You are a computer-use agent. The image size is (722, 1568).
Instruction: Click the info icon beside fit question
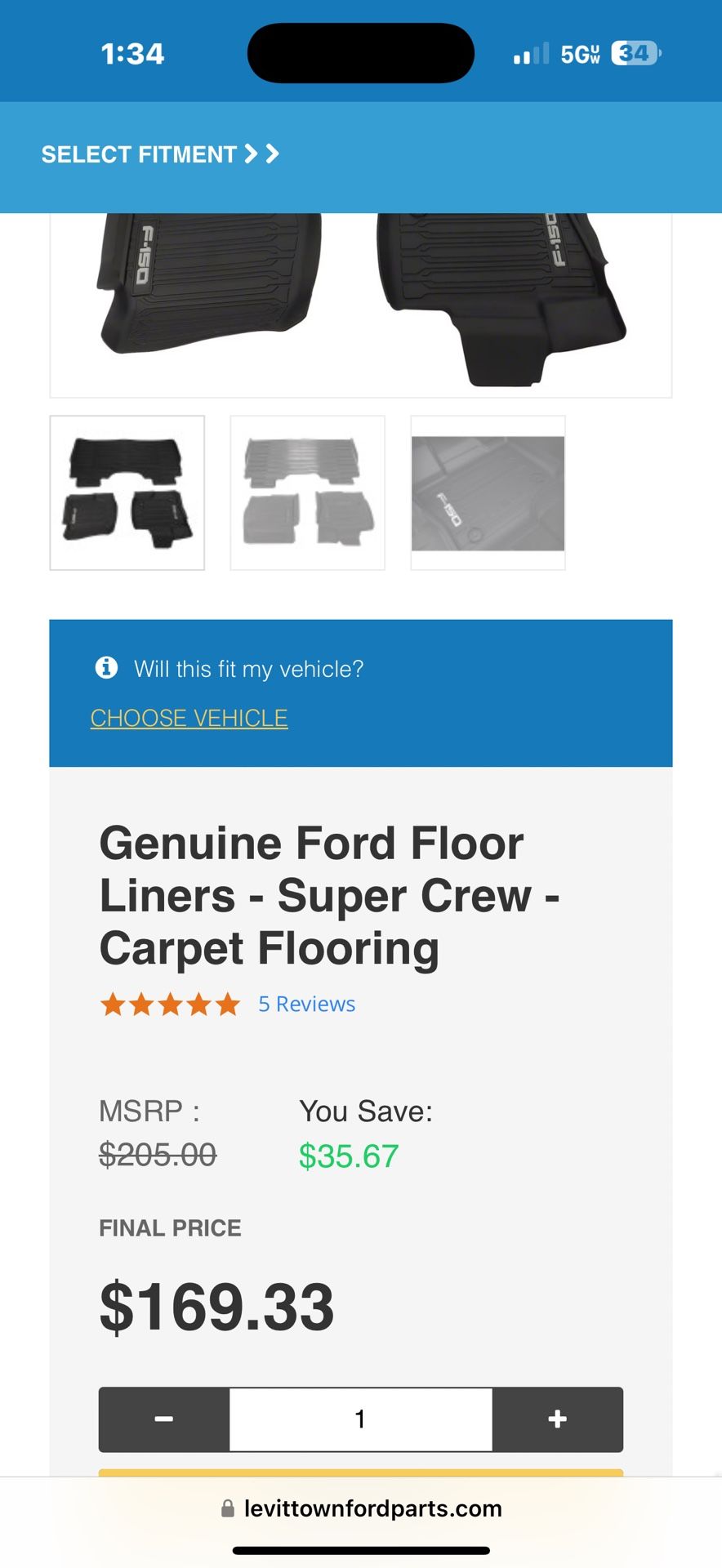[x=106, y=668]
